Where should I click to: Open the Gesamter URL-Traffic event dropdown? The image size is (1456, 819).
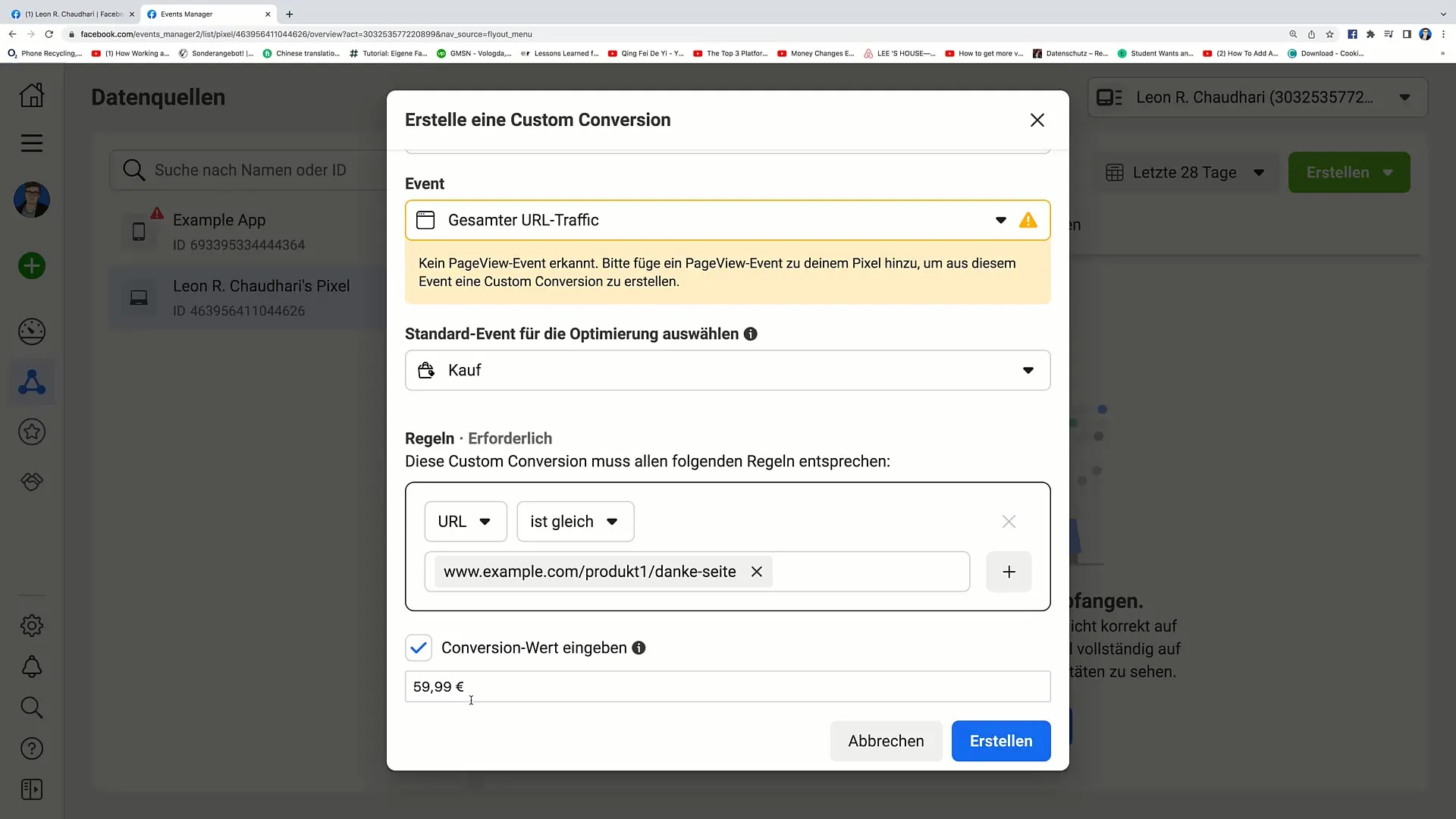click(728, 221)
